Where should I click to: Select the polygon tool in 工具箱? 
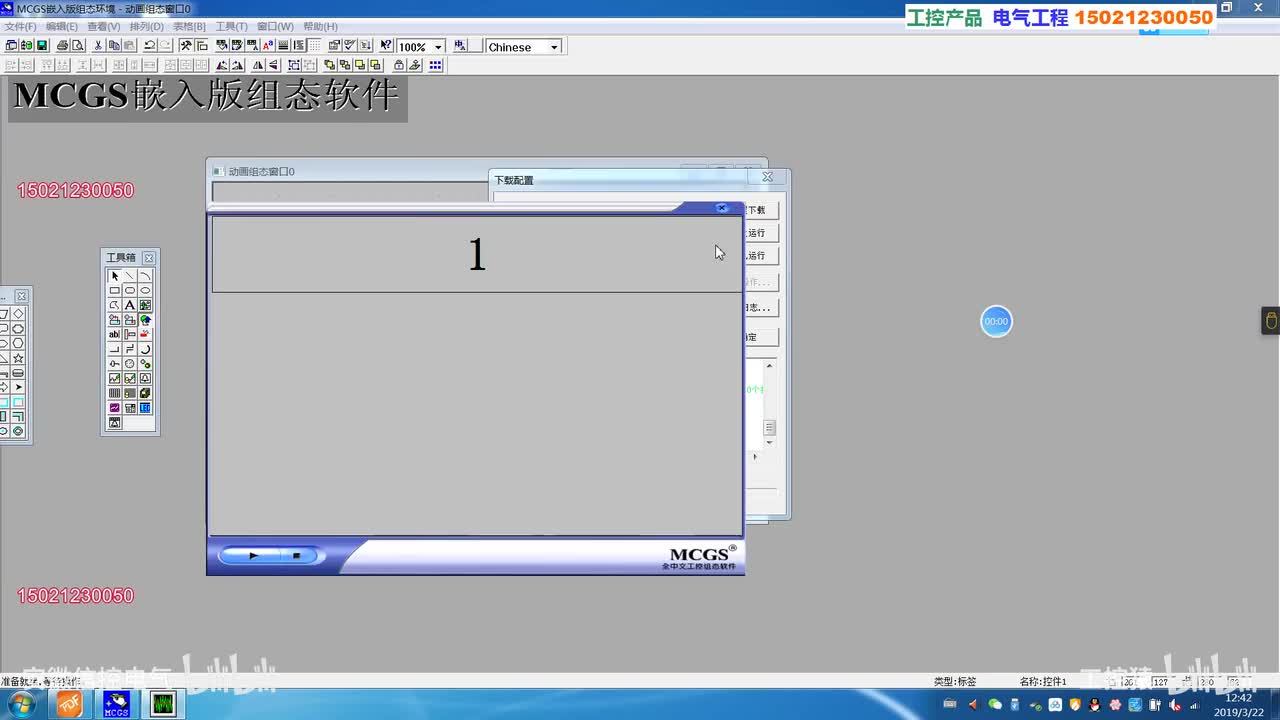pos(115,305)
